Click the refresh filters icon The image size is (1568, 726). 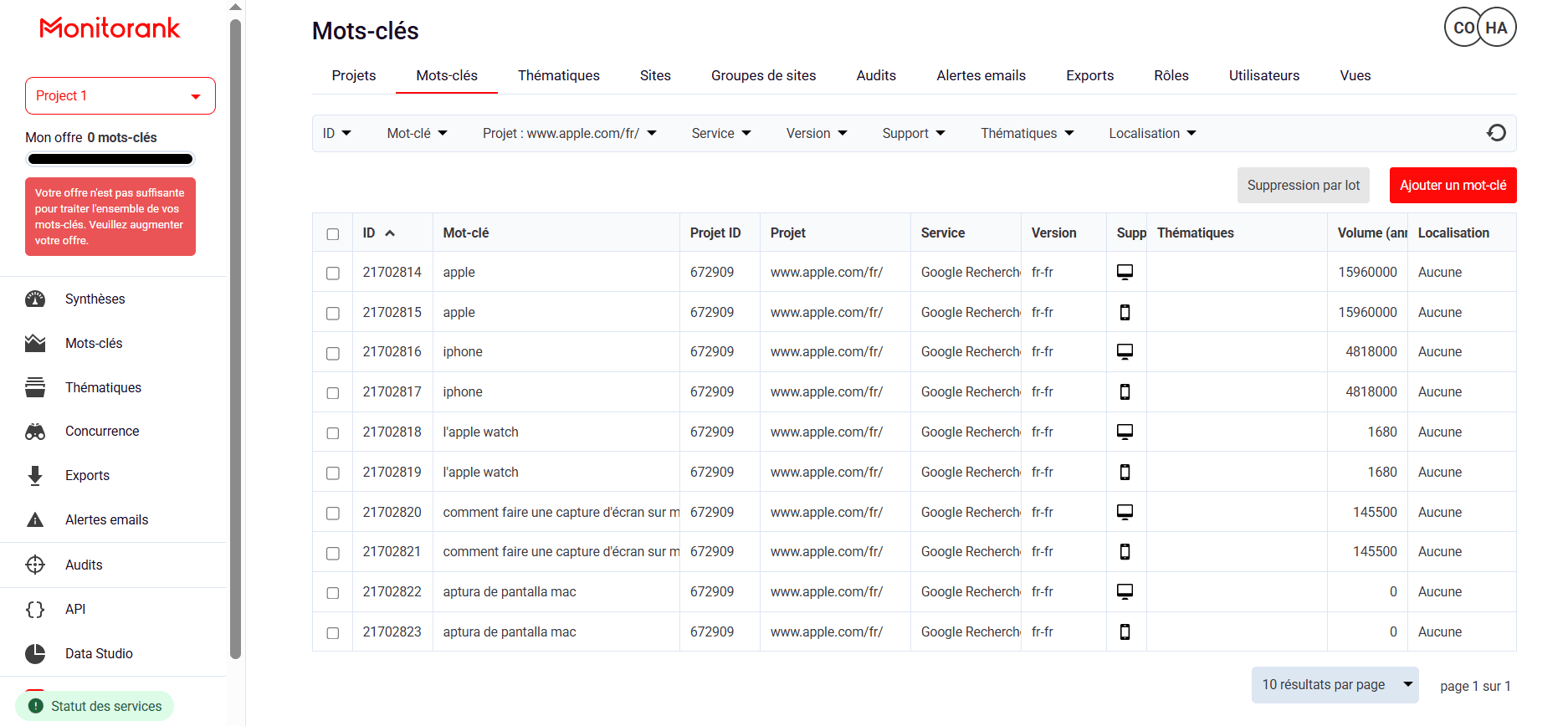1496,133
